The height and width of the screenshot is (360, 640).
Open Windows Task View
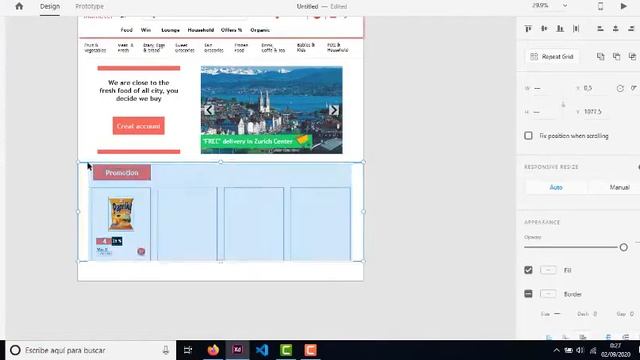tap(188, 350)
